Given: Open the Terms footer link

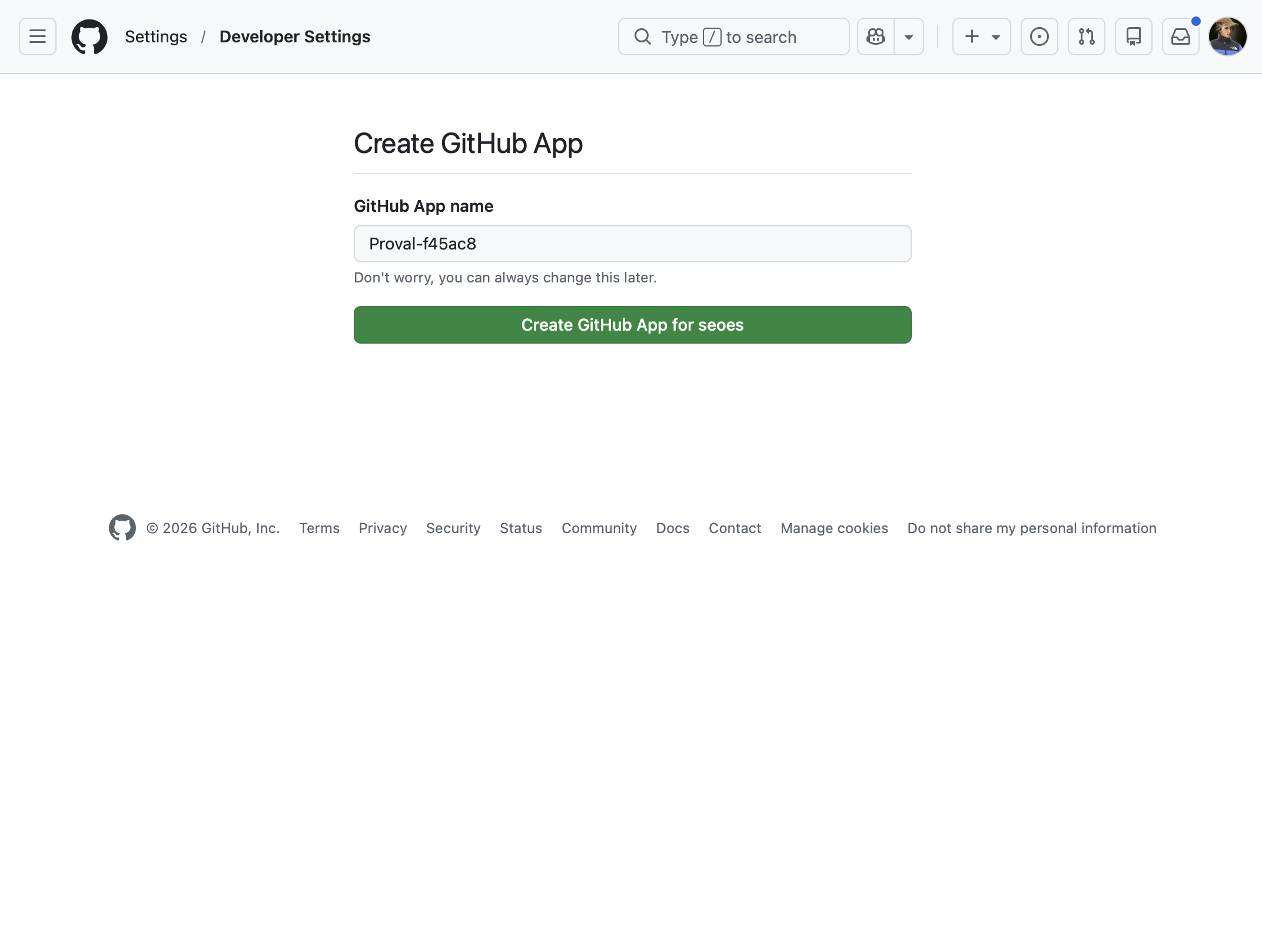Looking at the screenshot, I should (x=320, y=528).
